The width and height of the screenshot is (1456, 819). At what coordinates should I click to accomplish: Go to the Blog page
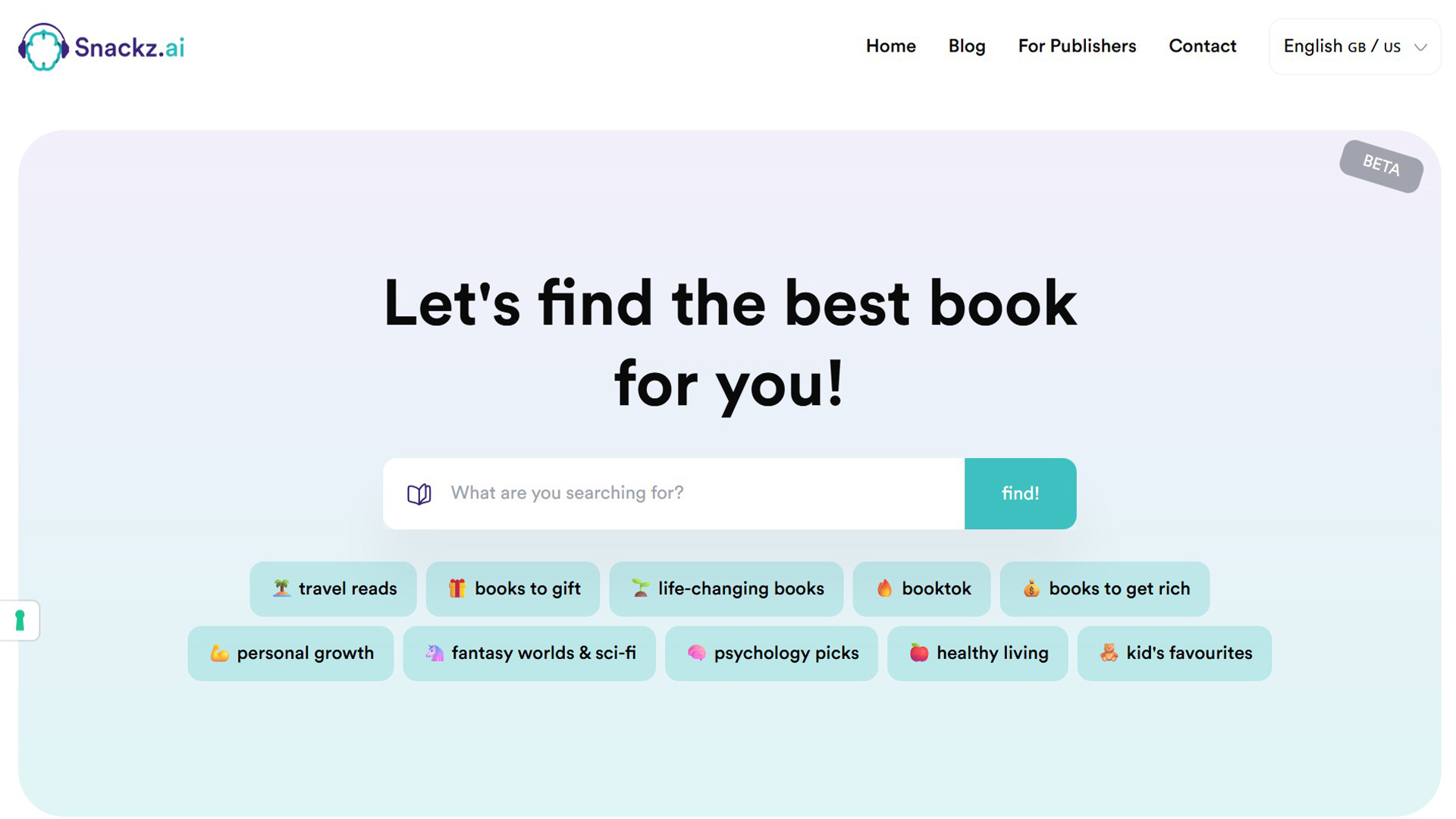[967, 46]
